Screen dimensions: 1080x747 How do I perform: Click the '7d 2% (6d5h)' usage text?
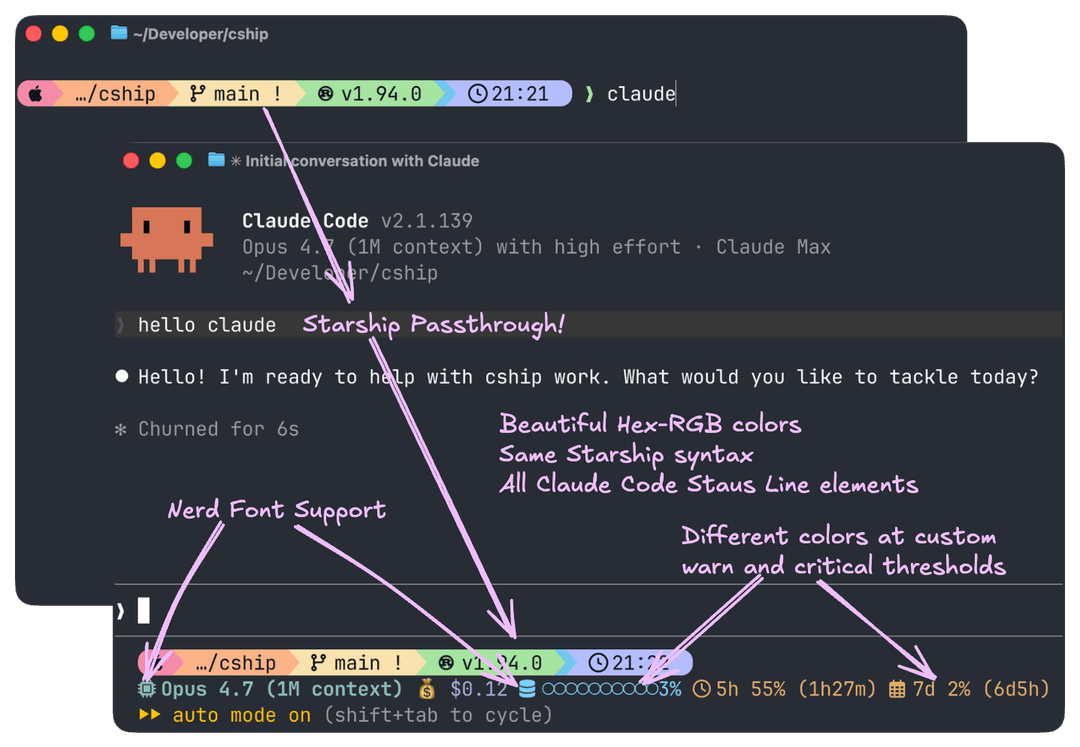pyautogui.click(x=981, y=688)
